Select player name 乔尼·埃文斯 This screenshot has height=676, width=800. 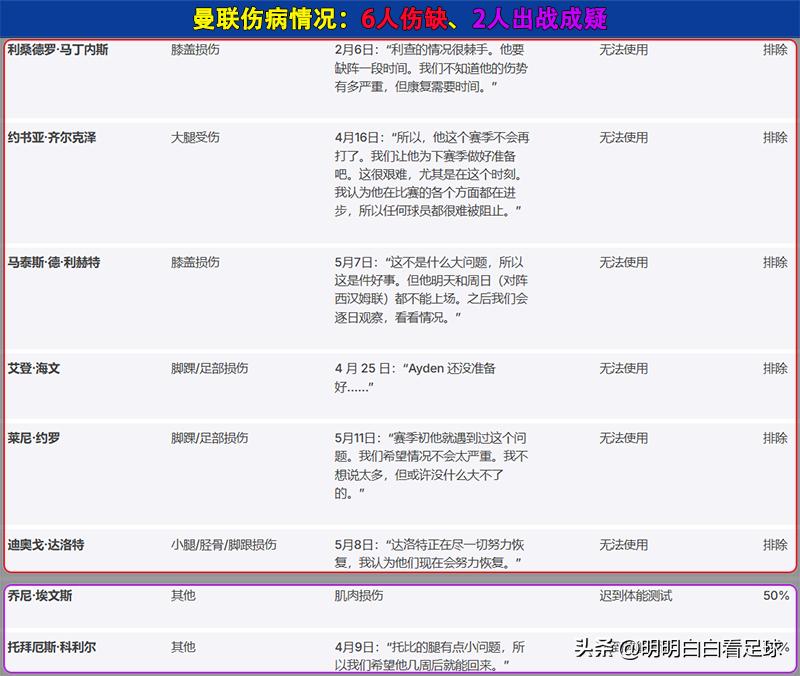click(x=40, y=595)
